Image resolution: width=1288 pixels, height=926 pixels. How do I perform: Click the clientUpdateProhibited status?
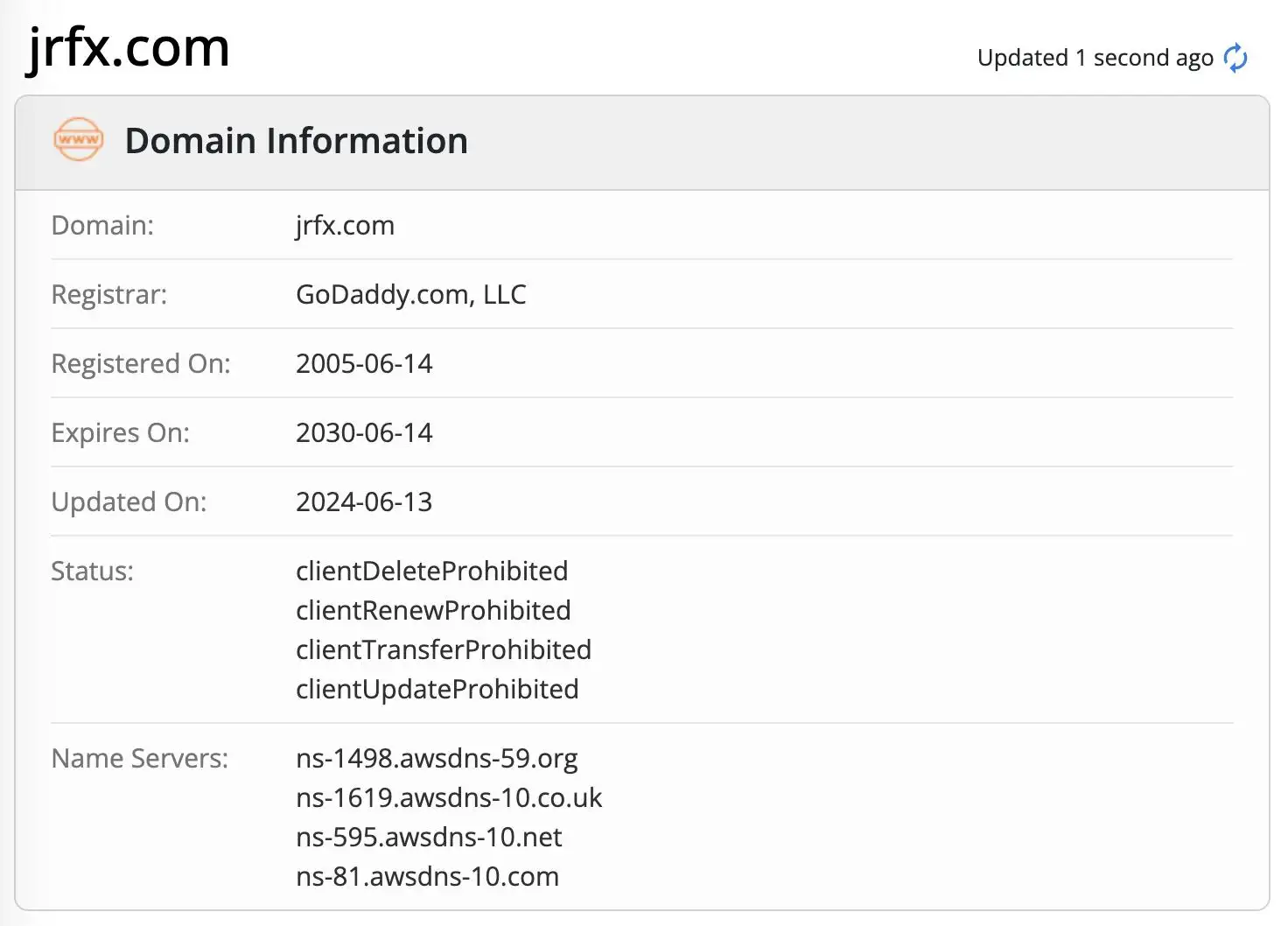pos(437,690)
